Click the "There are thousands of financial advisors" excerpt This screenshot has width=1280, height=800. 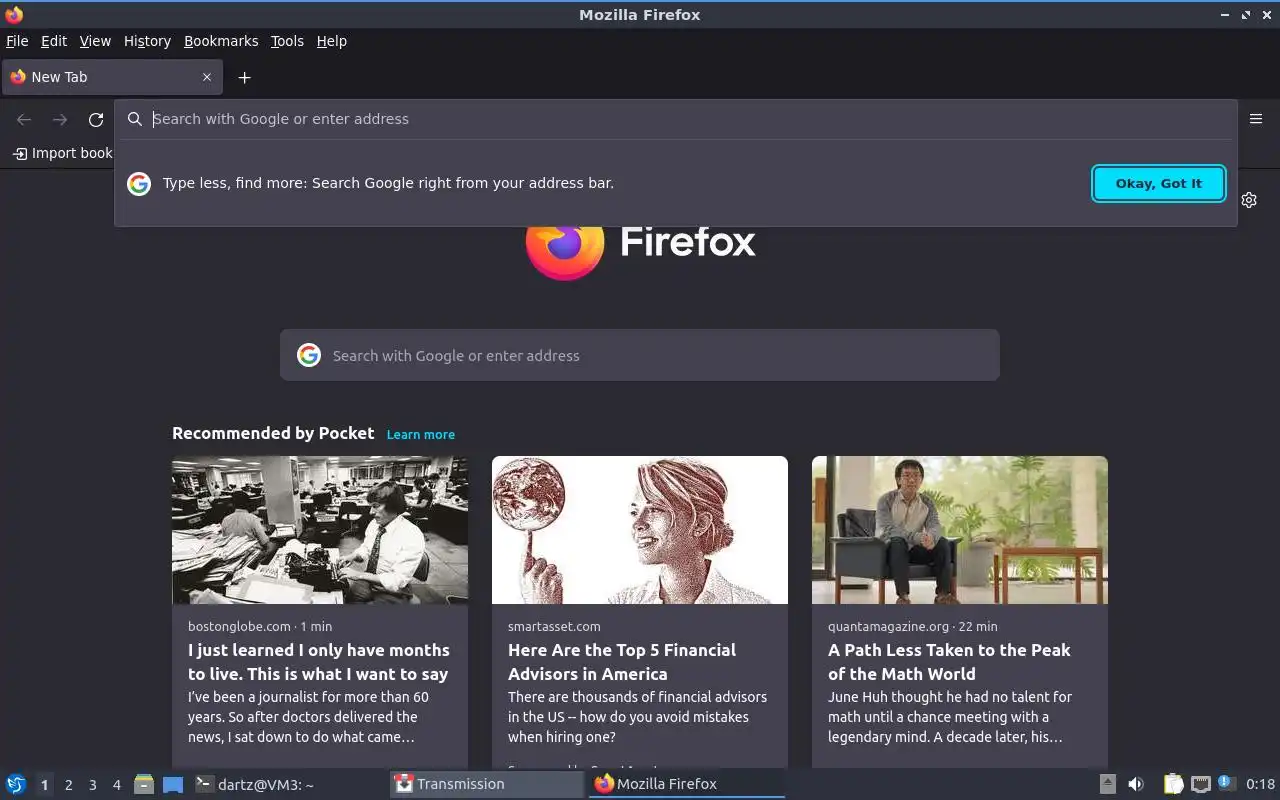coord(637,717)
